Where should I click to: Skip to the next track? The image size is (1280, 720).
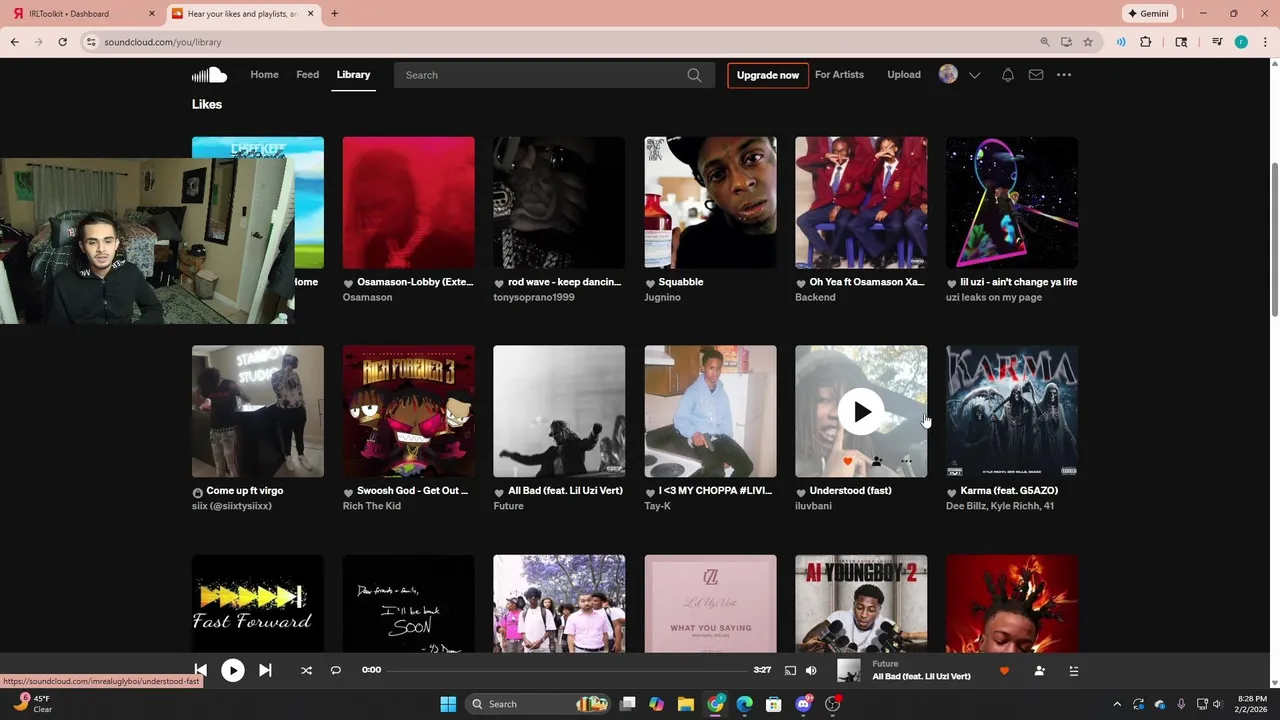tap(265, 670)
